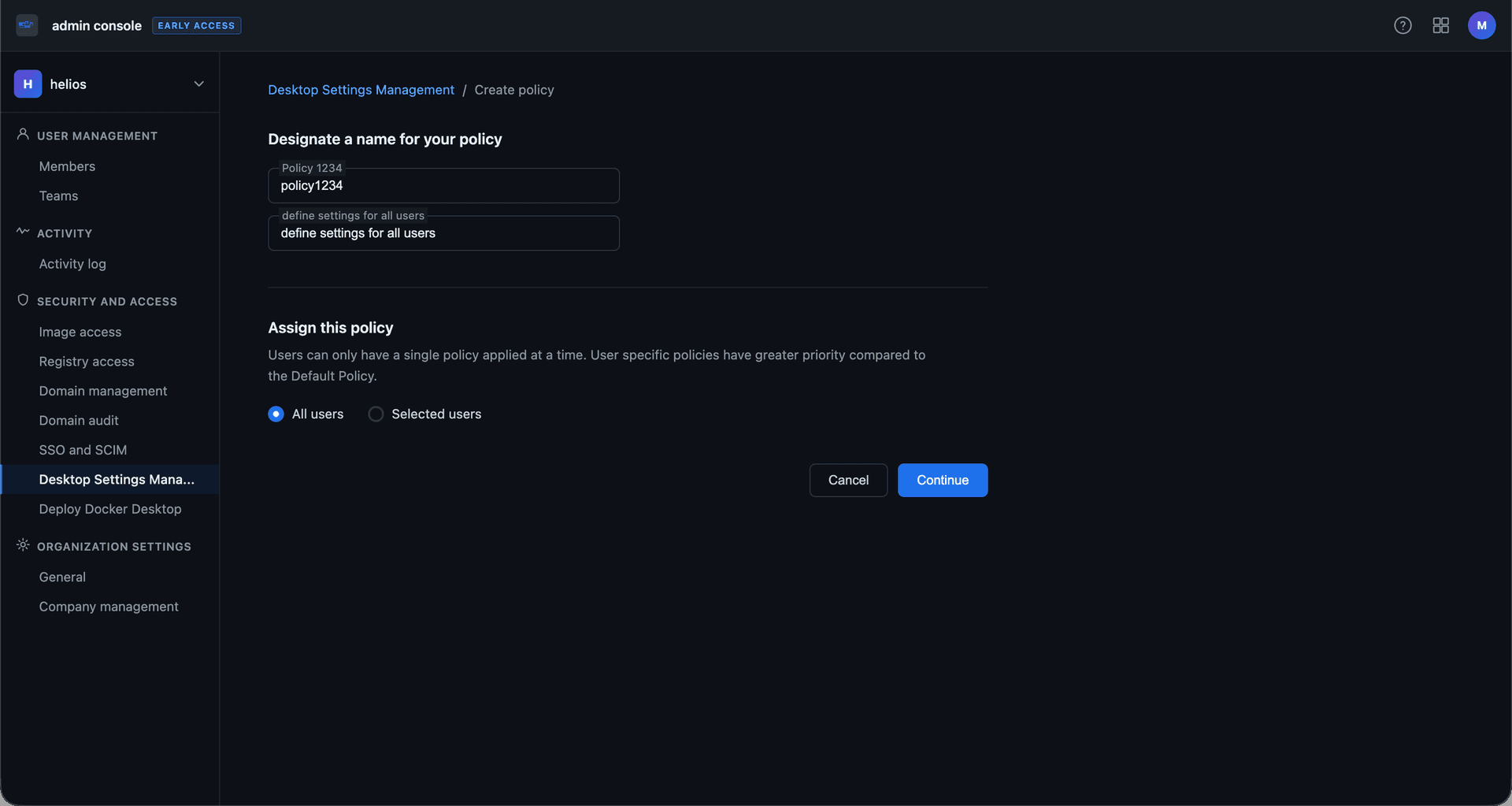Choose Selected users for policy assignment

pos(376,414)
